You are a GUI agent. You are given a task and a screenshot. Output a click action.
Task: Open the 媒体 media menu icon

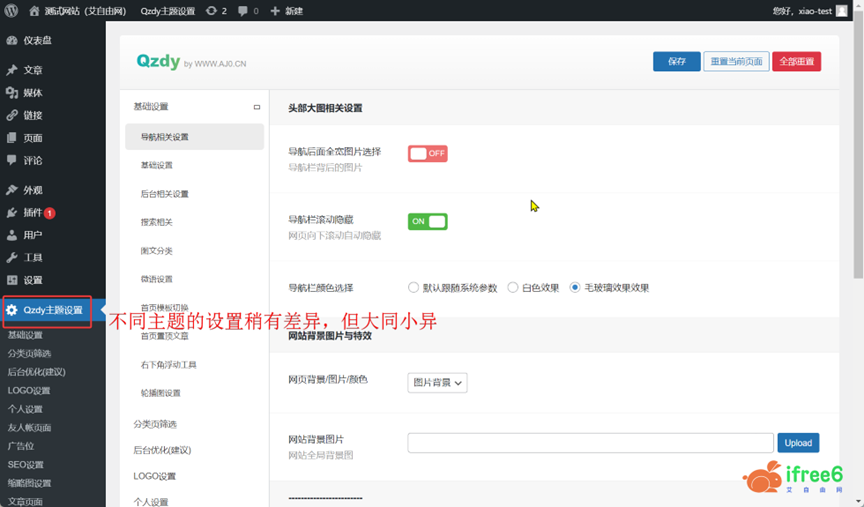[12, 93]
